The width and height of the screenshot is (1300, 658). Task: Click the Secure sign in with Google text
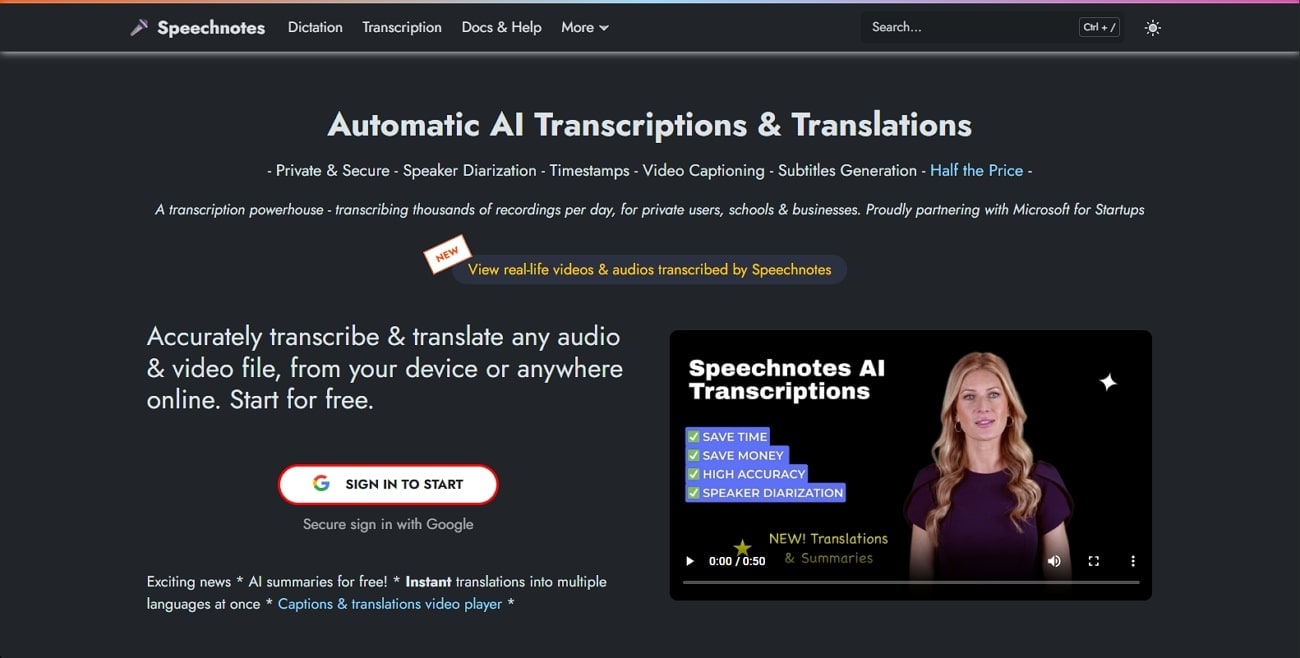point(388,524)
